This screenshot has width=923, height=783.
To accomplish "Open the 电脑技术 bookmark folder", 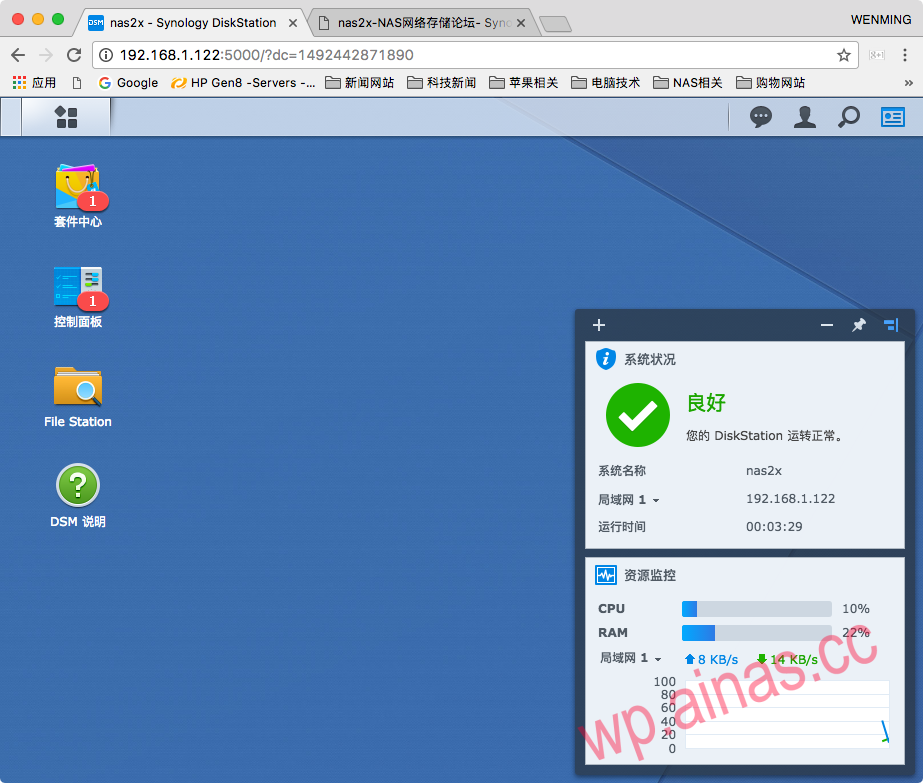I will [x=606, y=82].
